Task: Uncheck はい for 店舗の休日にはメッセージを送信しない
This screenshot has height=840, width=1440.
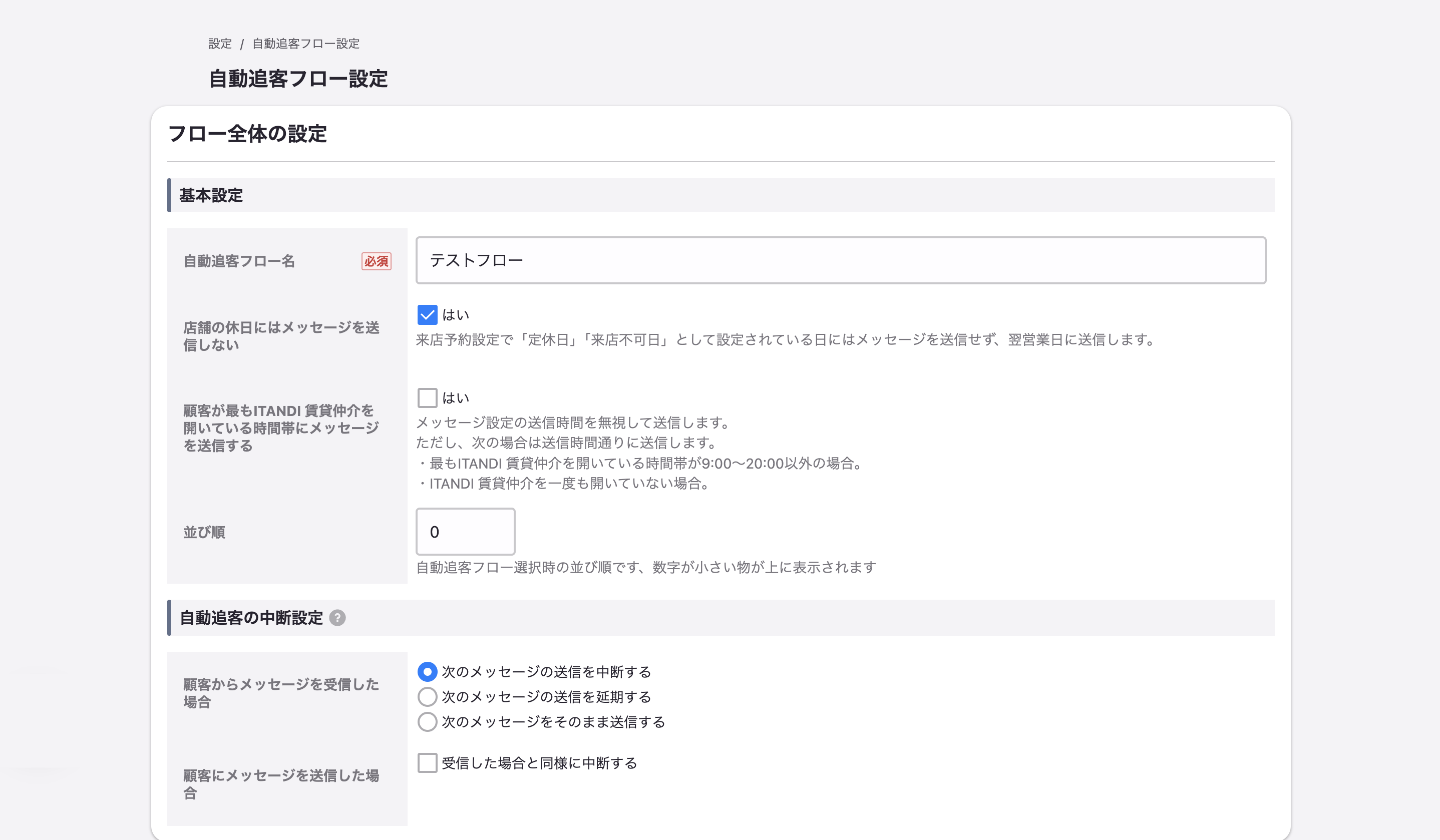Action: coord(427,315)
